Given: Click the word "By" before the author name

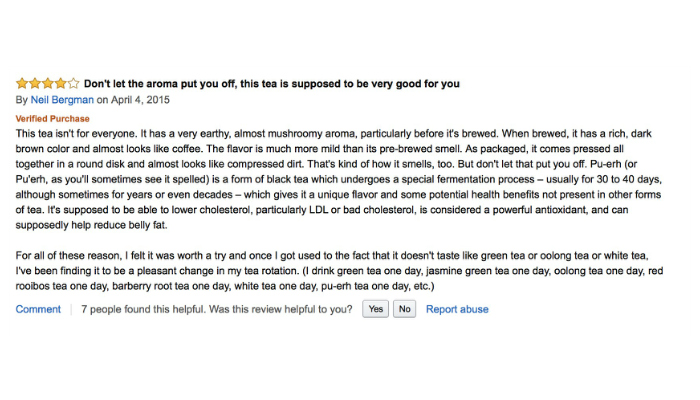Looking at the screenshot, I should (22, 100).
